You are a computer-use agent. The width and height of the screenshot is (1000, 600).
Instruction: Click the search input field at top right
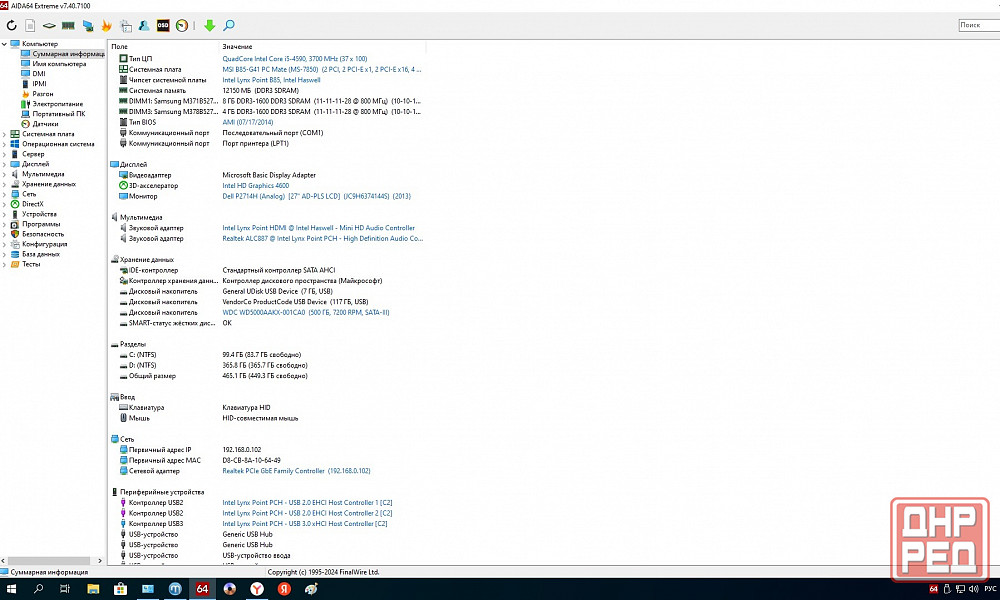tap(977, 25)
